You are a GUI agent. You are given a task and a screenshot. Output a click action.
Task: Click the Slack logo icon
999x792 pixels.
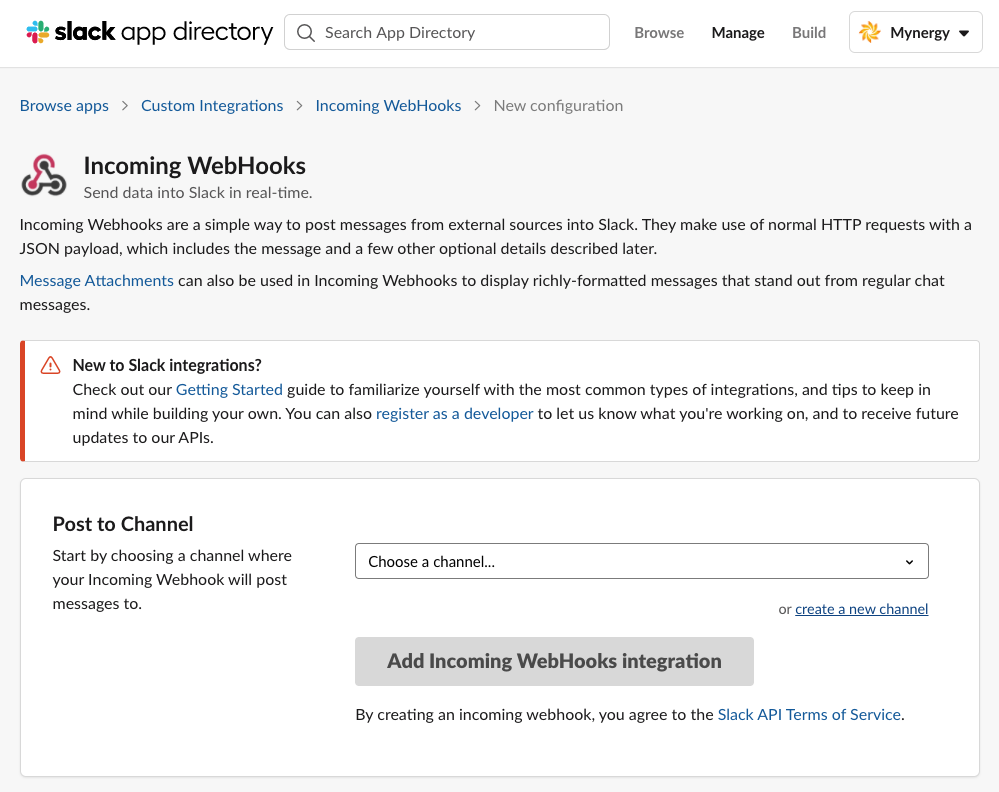[x=37, y=32]
